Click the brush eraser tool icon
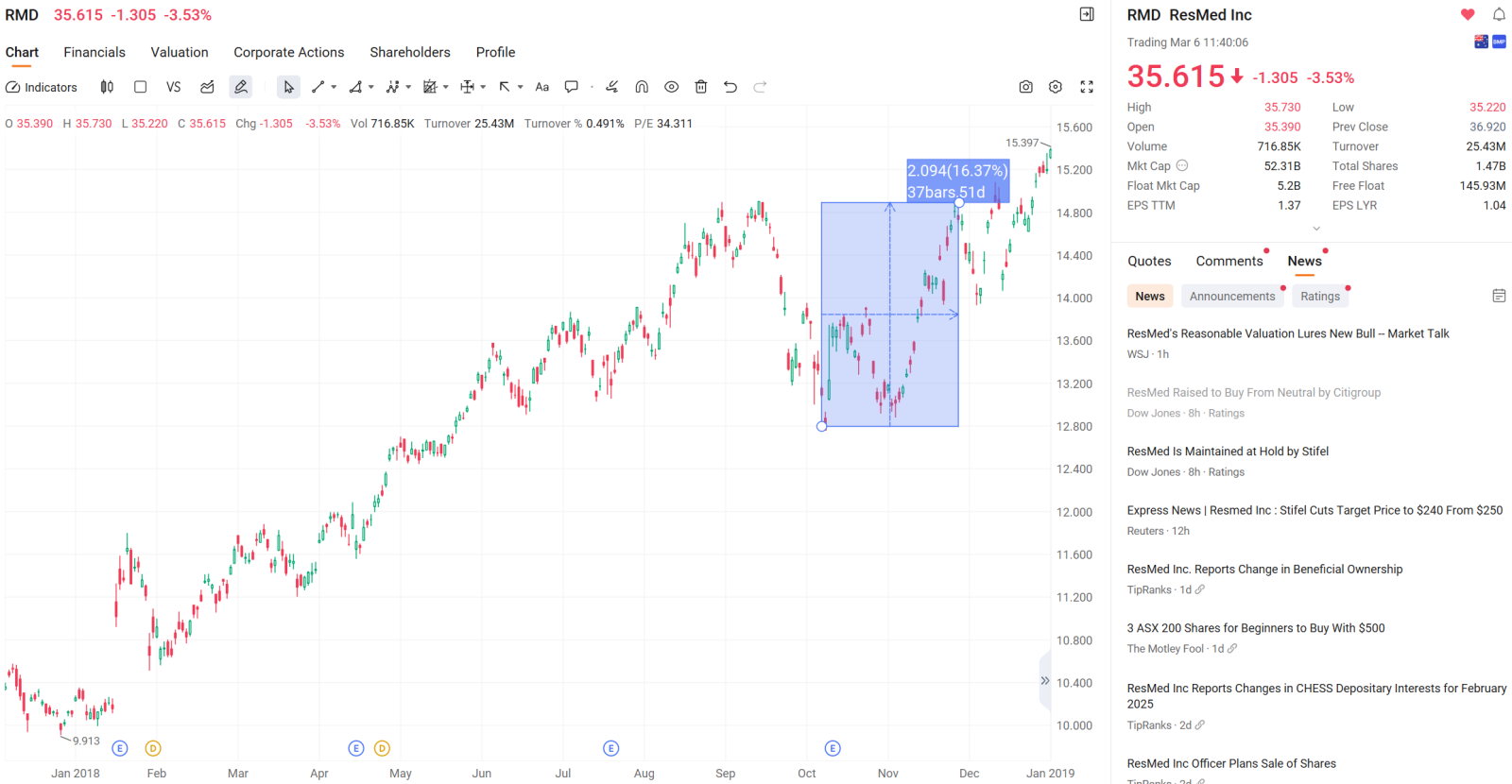 click(611, 87)
